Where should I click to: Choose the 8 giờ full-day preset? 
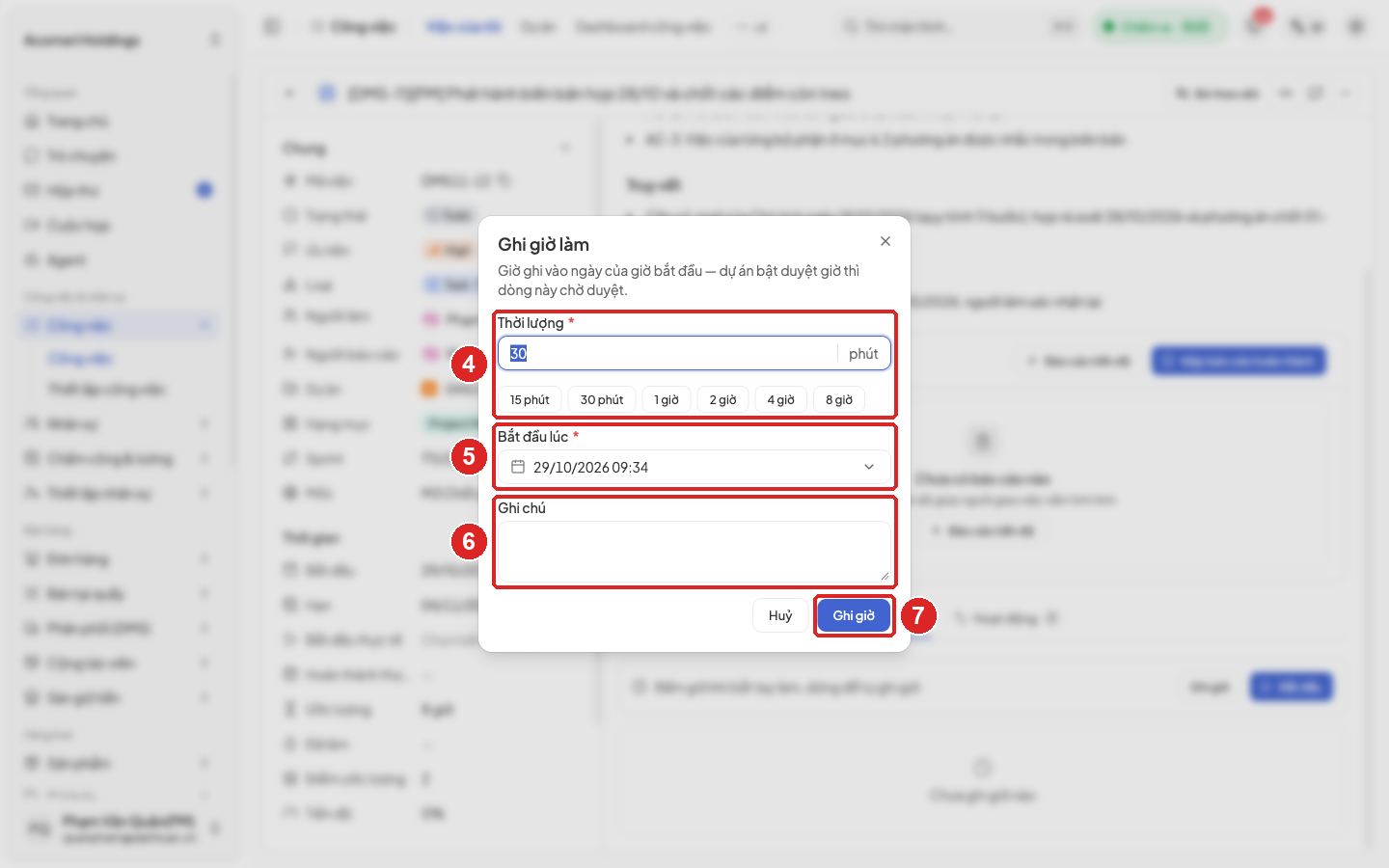(x=839, y=399)
